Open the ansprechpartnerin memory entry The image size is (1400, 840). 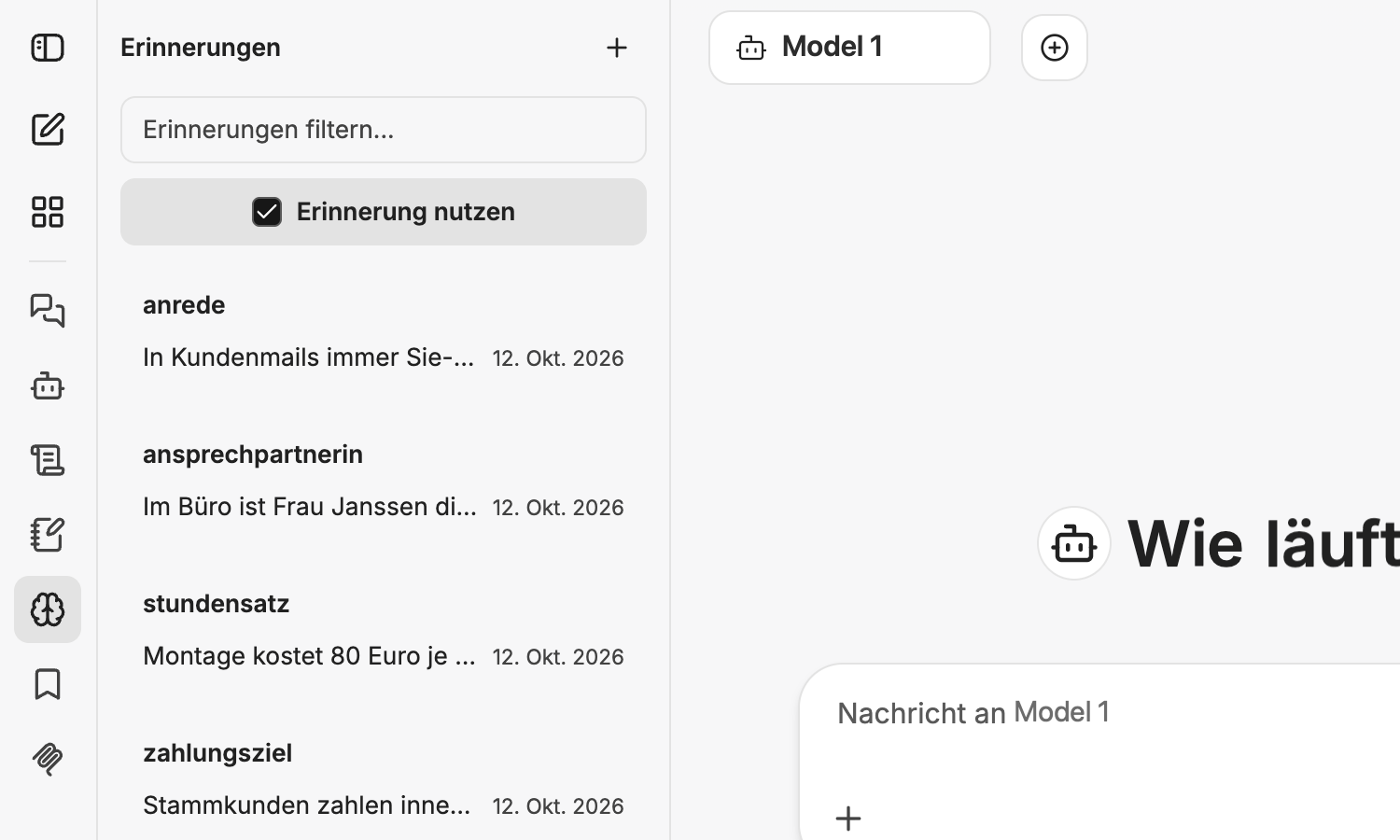(x=384, y=481)
